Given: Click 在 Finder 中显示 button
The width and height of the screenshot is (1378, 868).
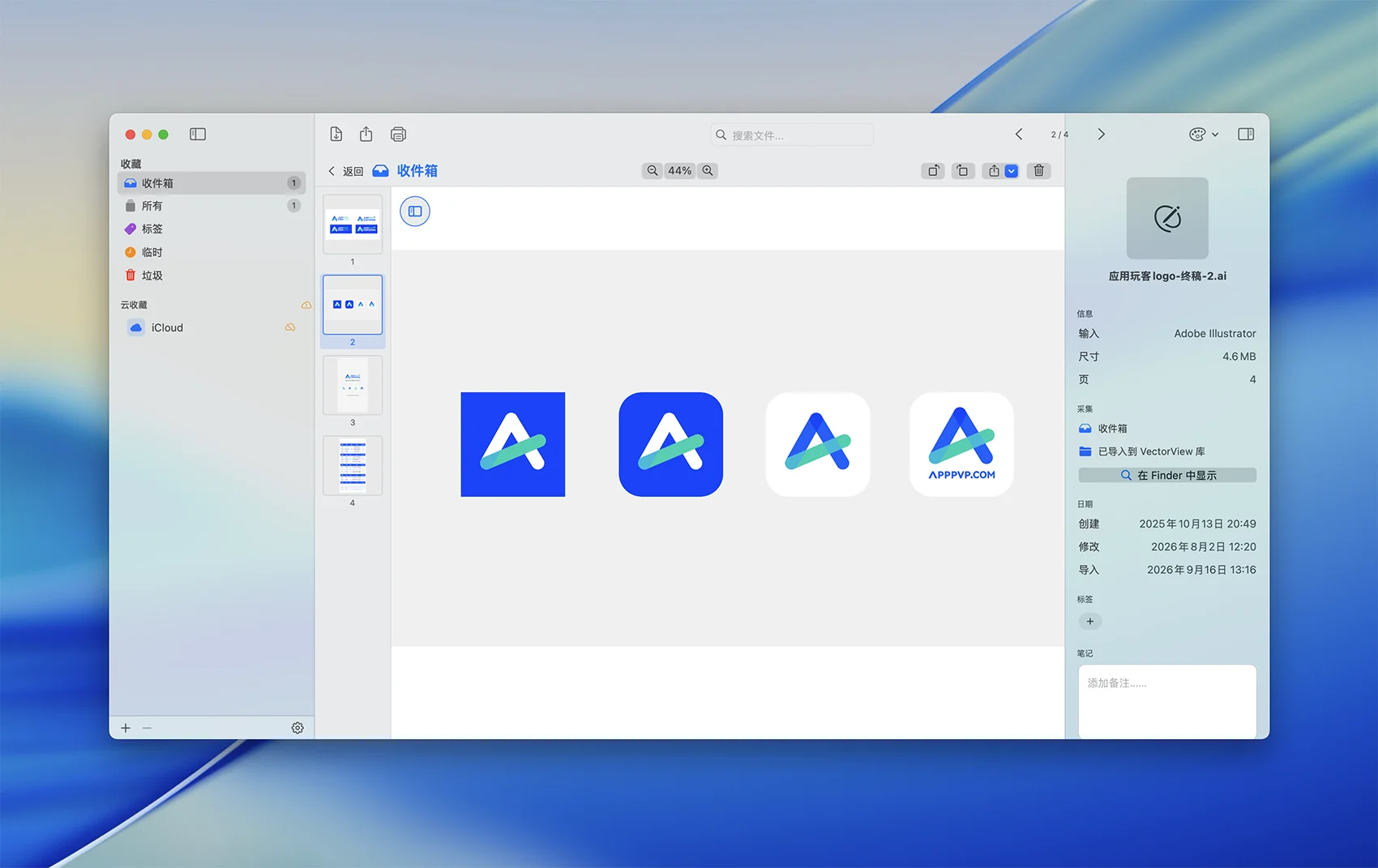Looking at the screenshot, I should click(x=1167, y=476).
